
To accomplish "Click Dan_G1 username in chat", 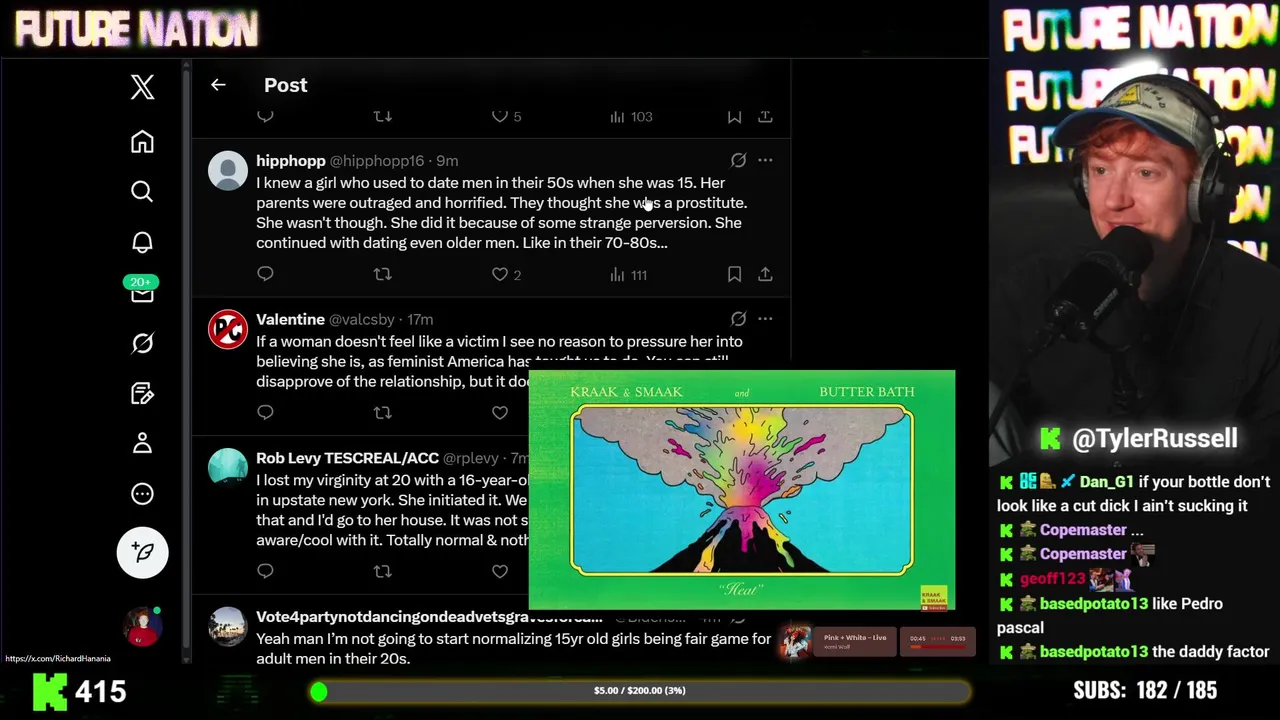I will (1106, 481).
